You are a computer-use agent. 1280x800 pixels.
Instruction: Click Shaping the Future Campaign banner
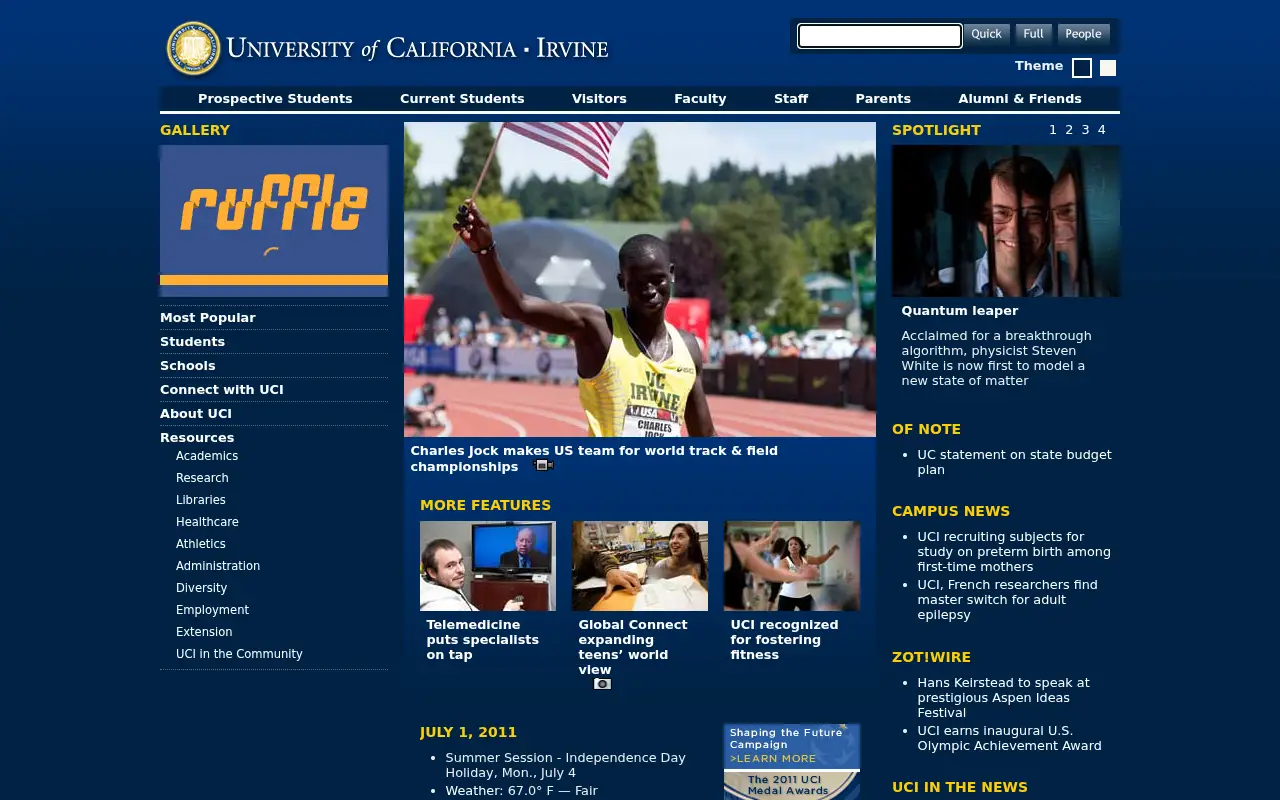coord(792,746)
